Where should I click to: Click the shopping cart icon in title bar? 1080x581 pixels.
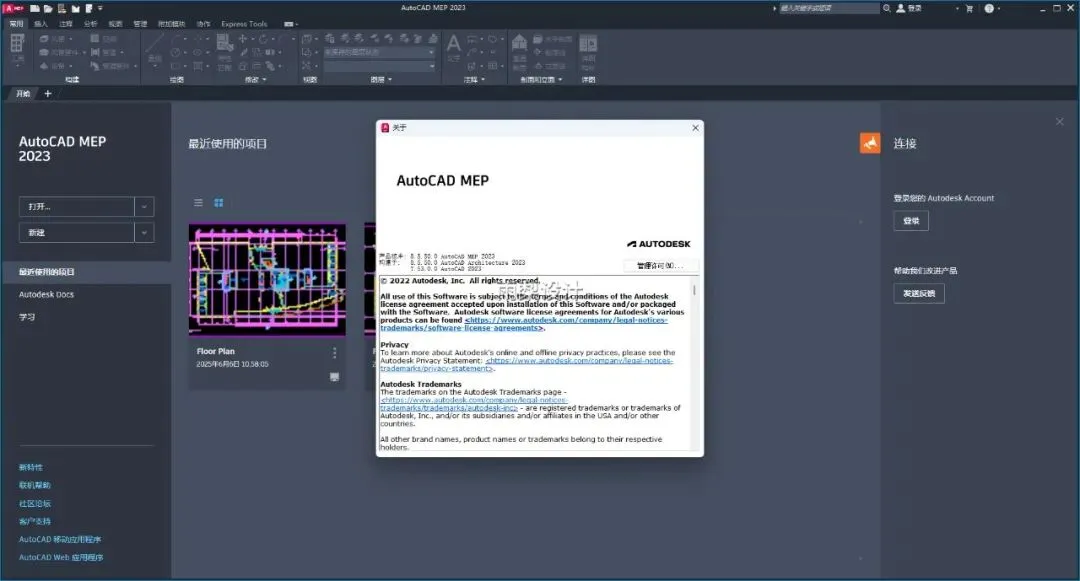(x=969, y=8)
